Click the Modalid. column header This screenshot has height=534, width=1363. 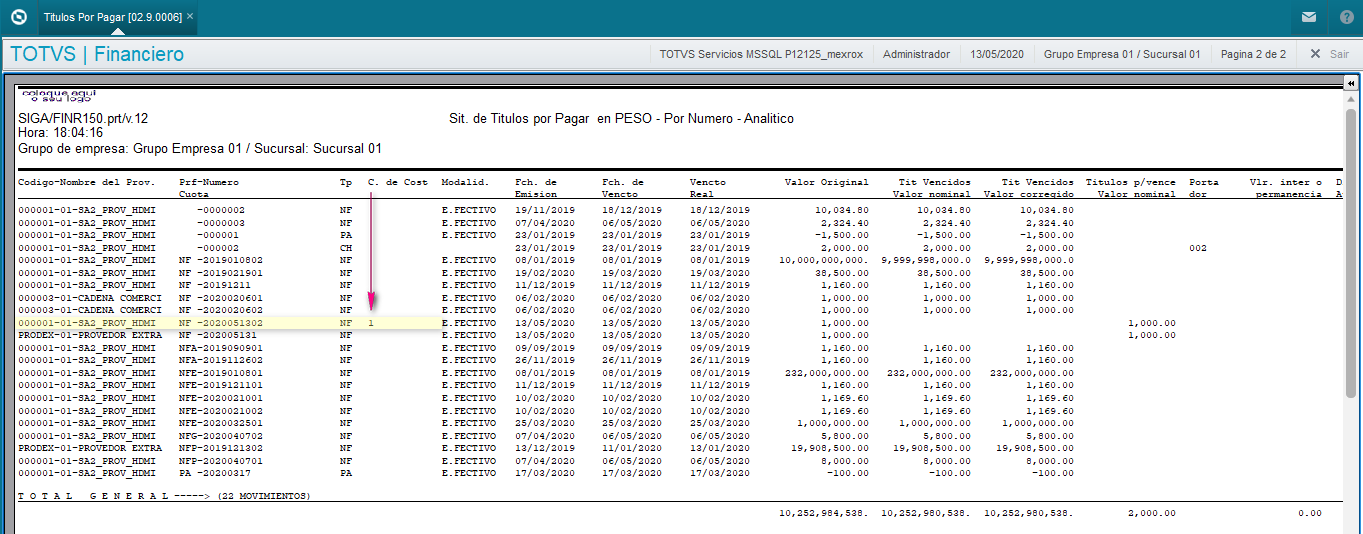click(x=465, y=182)
